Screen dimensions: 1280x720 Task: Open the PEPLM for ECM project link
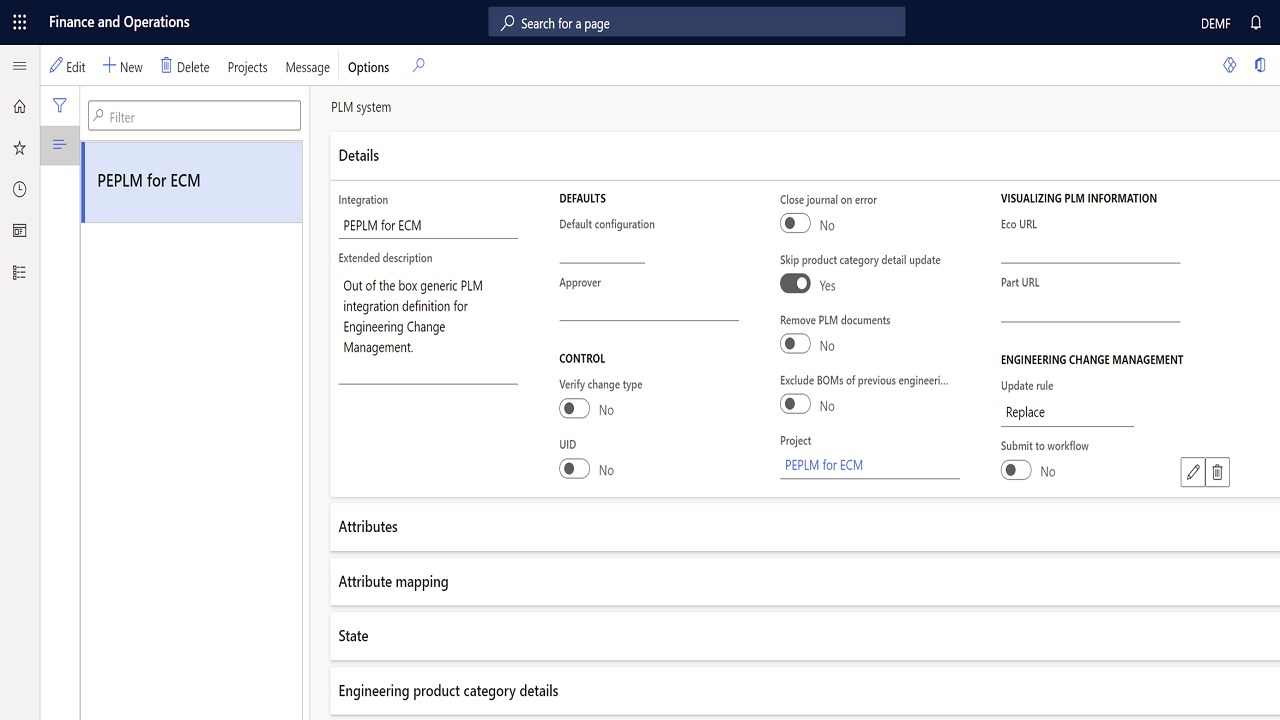[x=824, y=465]
